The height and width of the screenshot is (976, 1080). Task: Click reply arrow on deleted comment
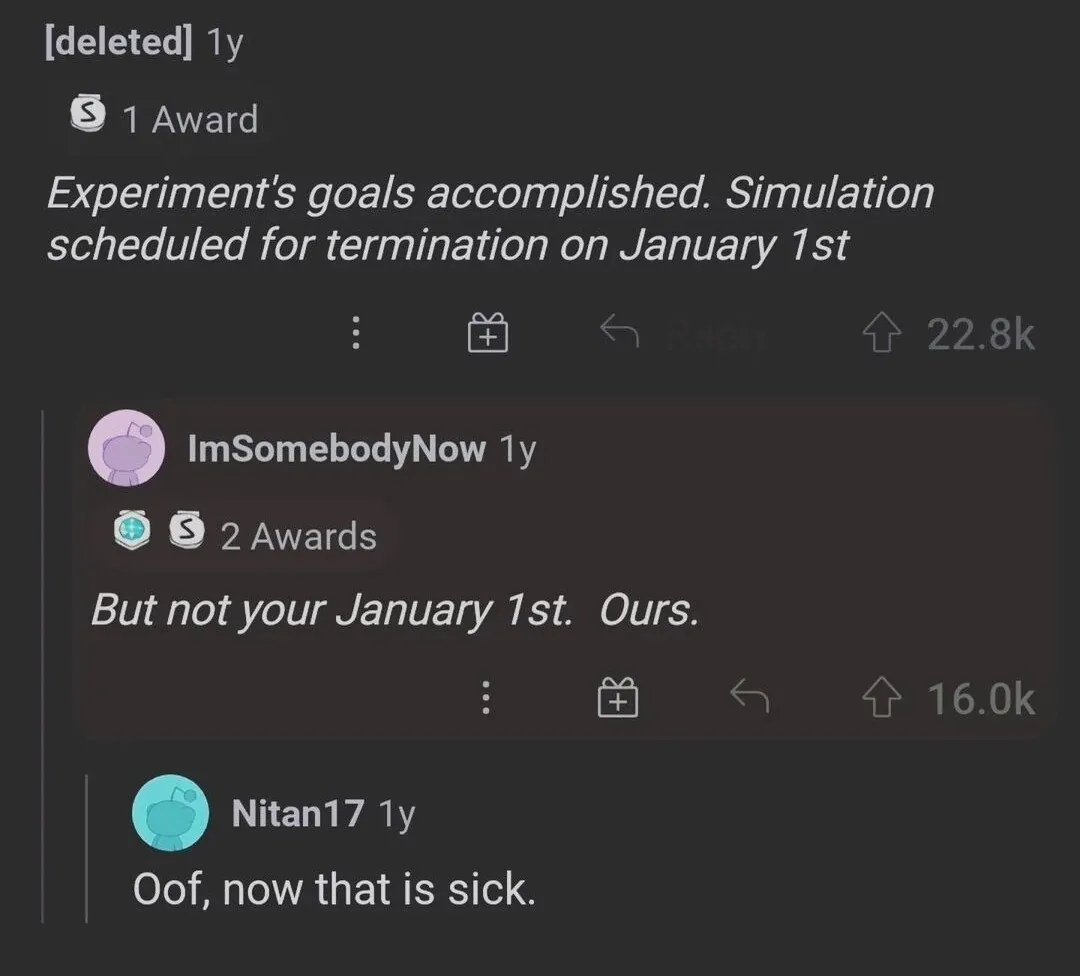(620, 331)
